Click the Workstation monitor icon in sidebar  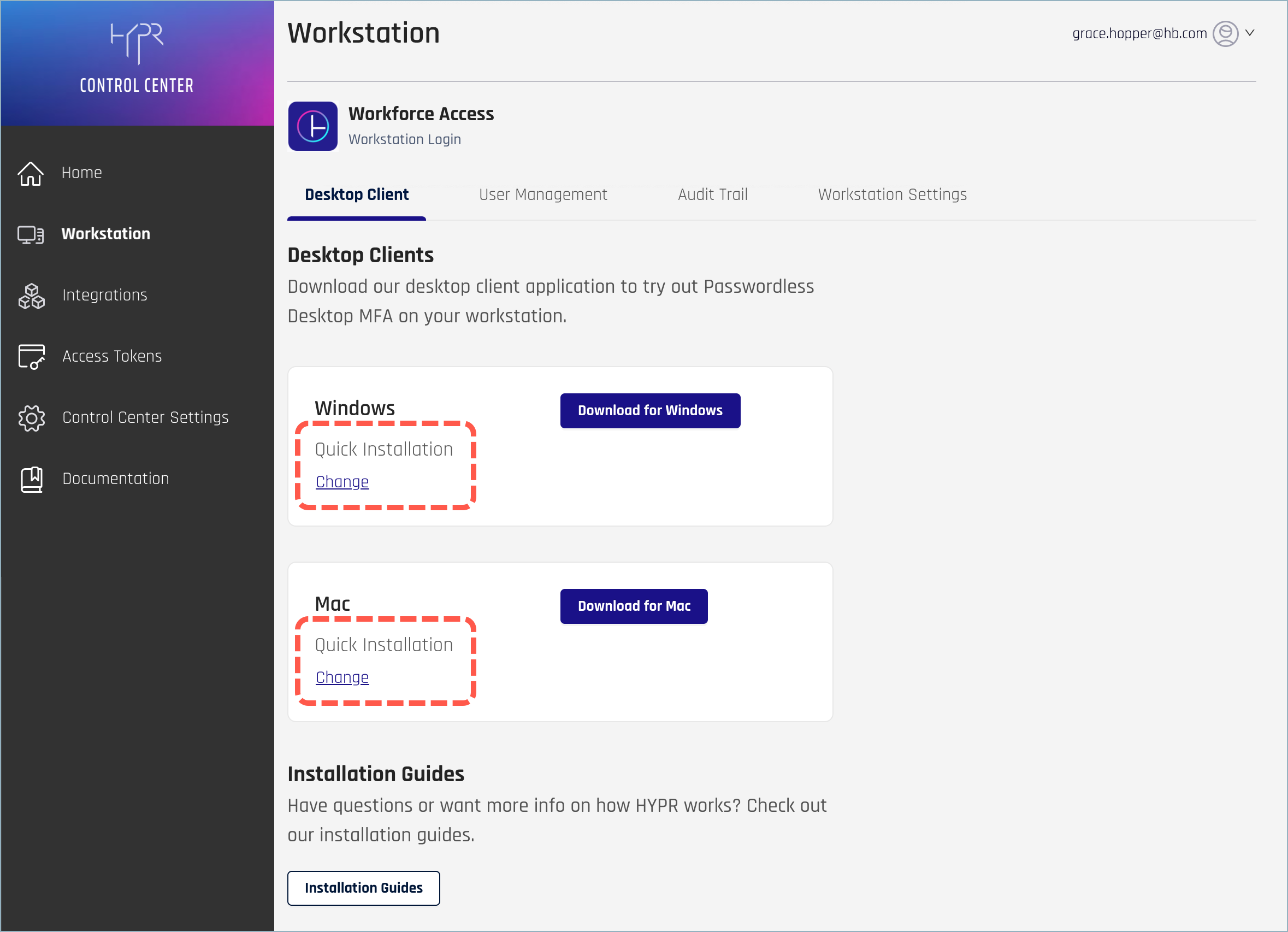[31, 234]
